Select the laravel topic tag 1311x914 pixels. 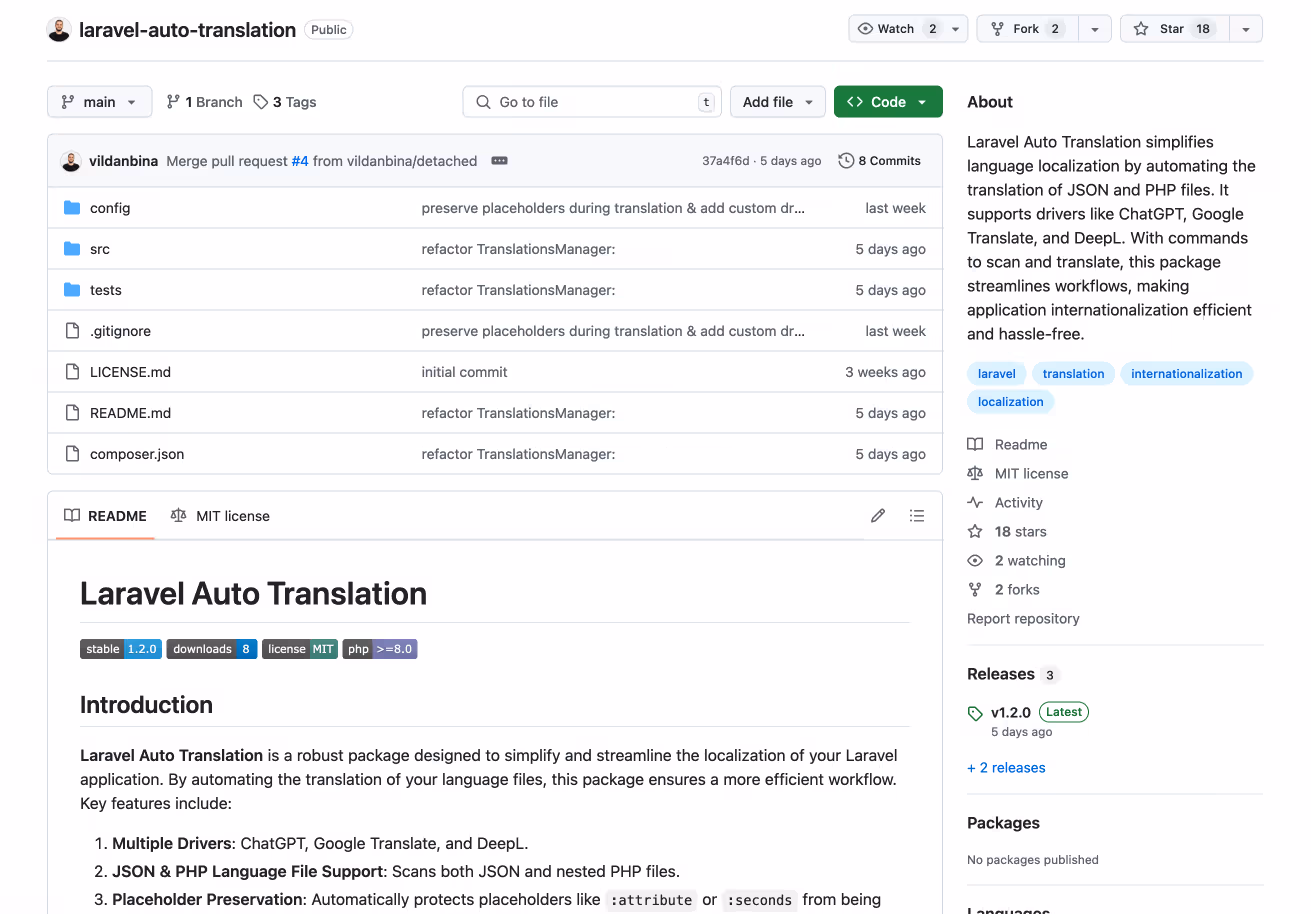997,374
